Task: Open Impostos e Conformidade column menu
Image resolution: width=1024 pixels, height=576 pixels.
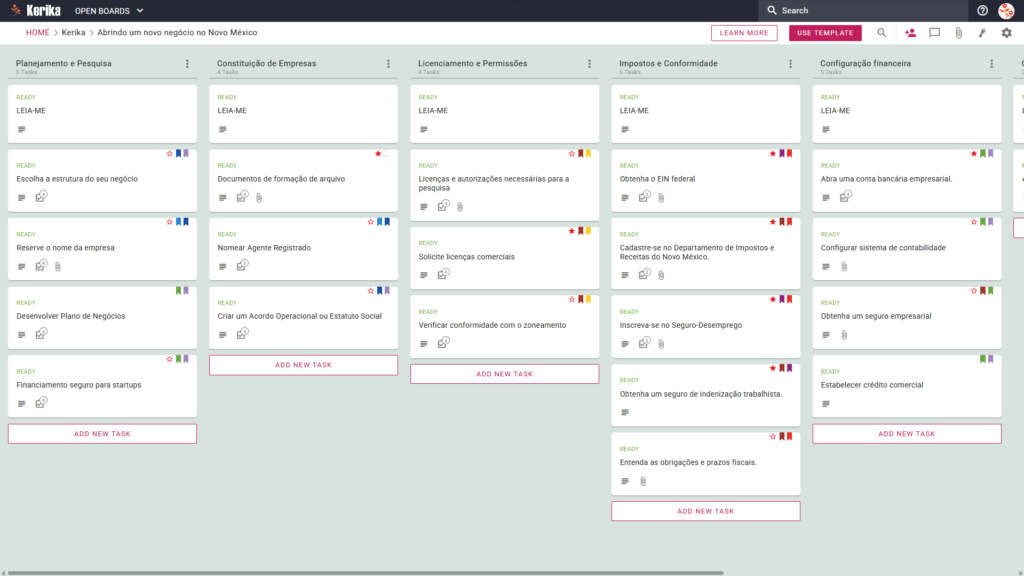Action: [x=791, y=63]
